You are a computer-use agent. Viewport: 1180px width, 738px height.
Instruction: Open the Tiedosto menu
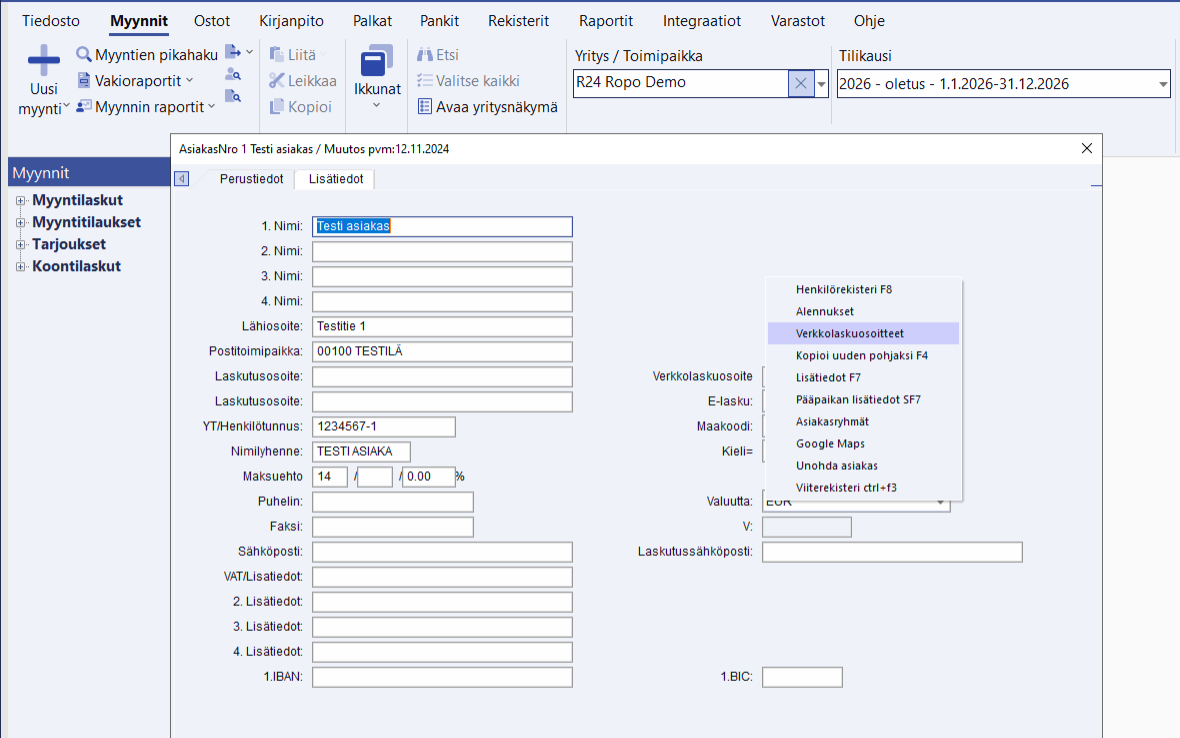[50, 21]
